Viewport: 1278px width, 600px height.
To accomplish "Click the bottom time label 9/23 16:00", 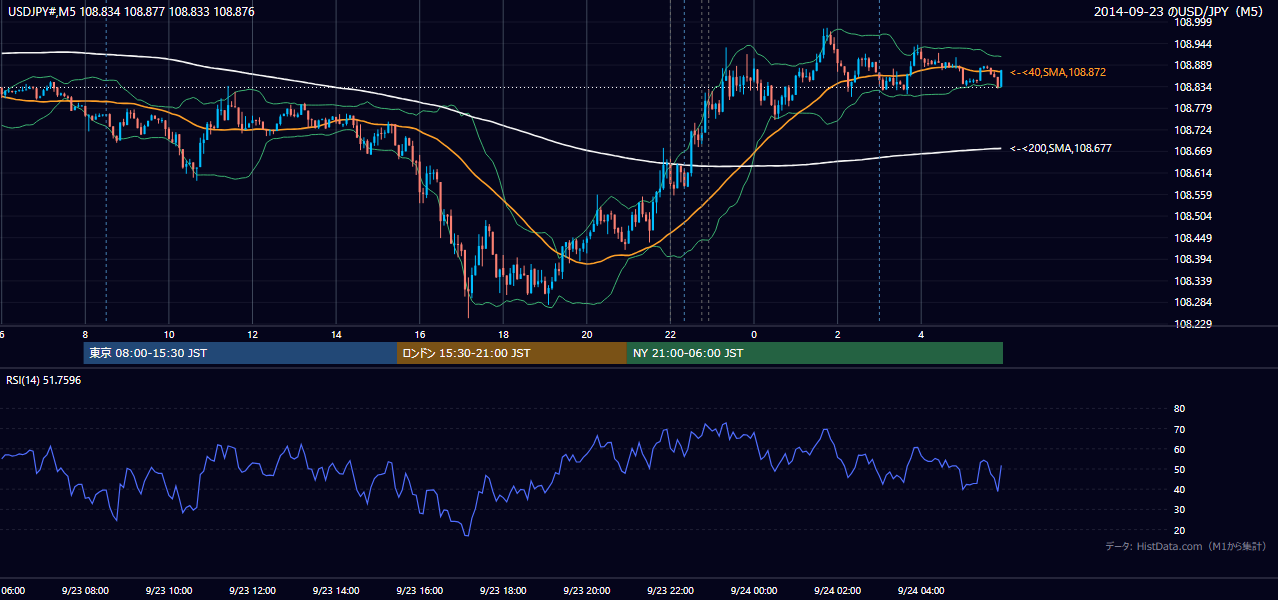I will [x=419, y=591].
